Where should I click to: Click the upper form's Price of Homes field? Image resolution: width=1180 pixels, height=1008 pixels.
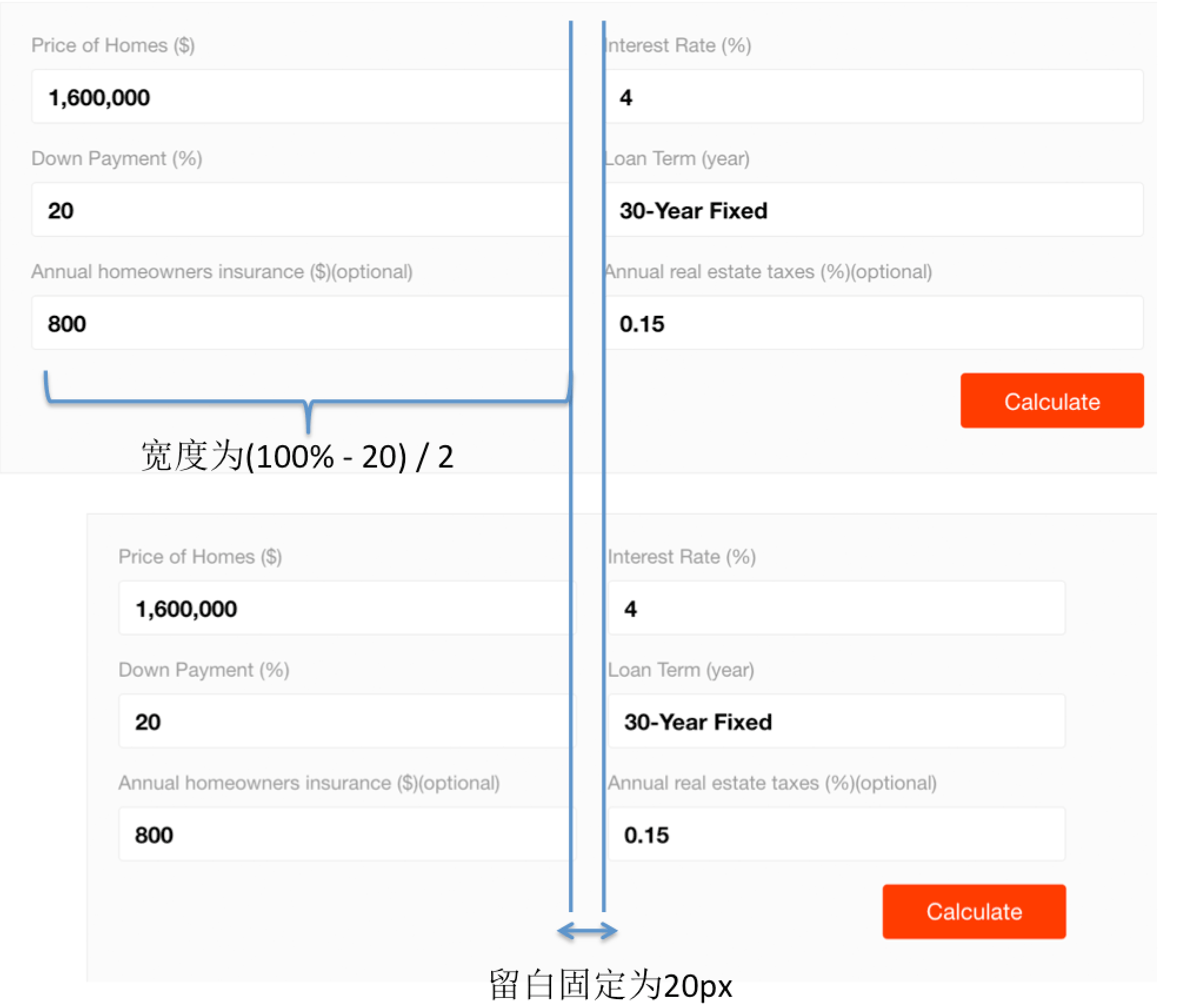[x=301, y=96]
